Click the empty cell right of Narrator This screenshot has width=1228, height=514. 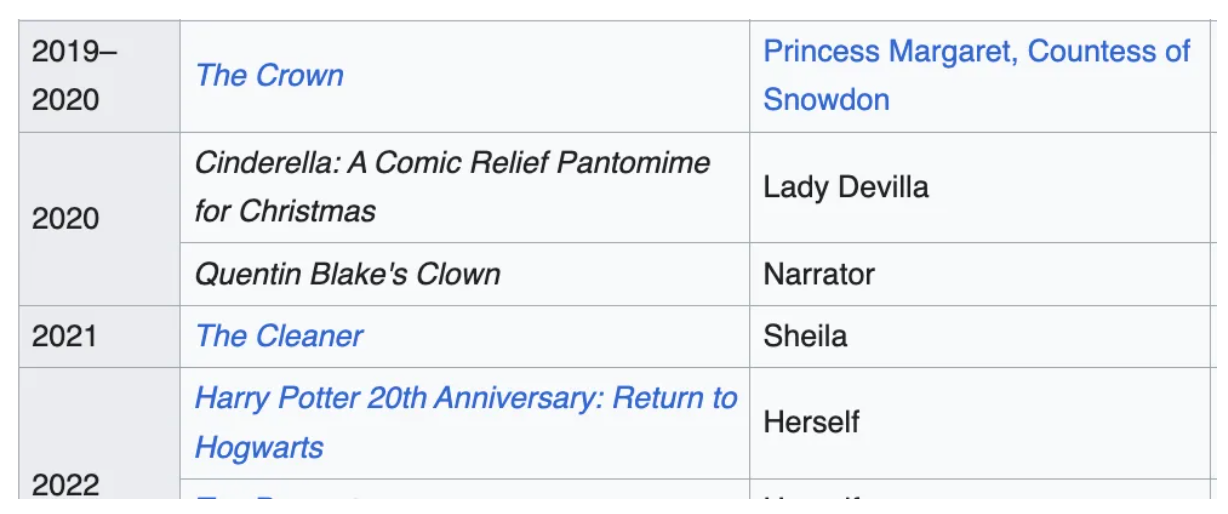[x=1219, y=274]
